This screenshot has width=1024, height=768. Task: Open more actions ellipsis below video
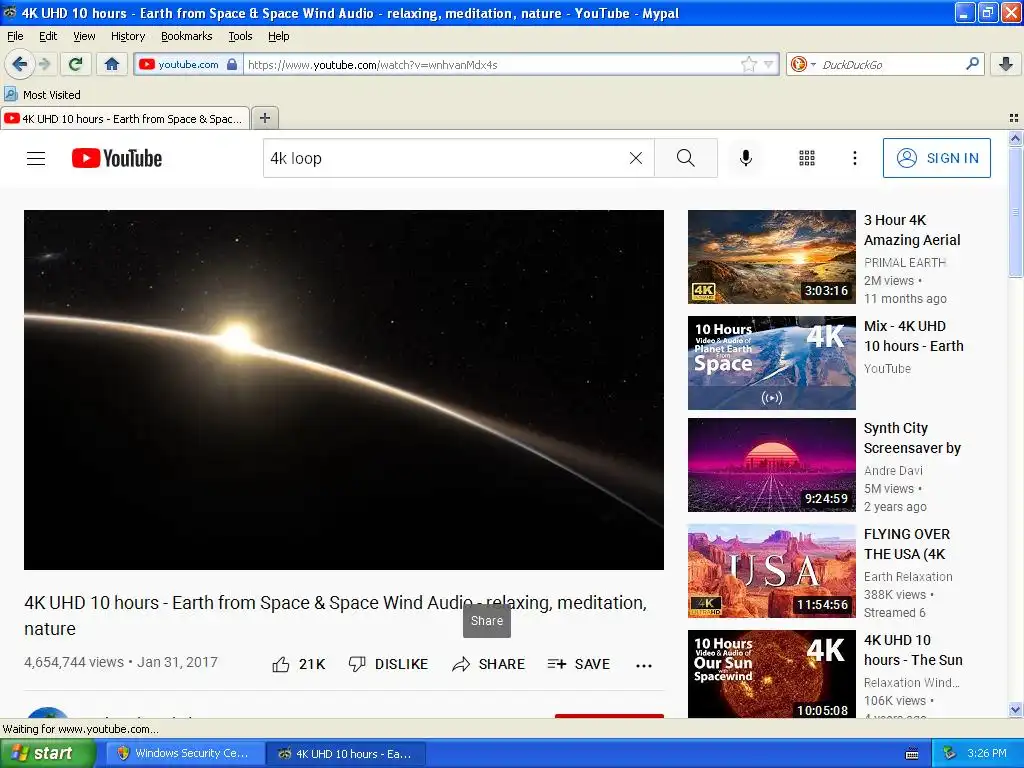pyautogui.click(x=644, y=665)
